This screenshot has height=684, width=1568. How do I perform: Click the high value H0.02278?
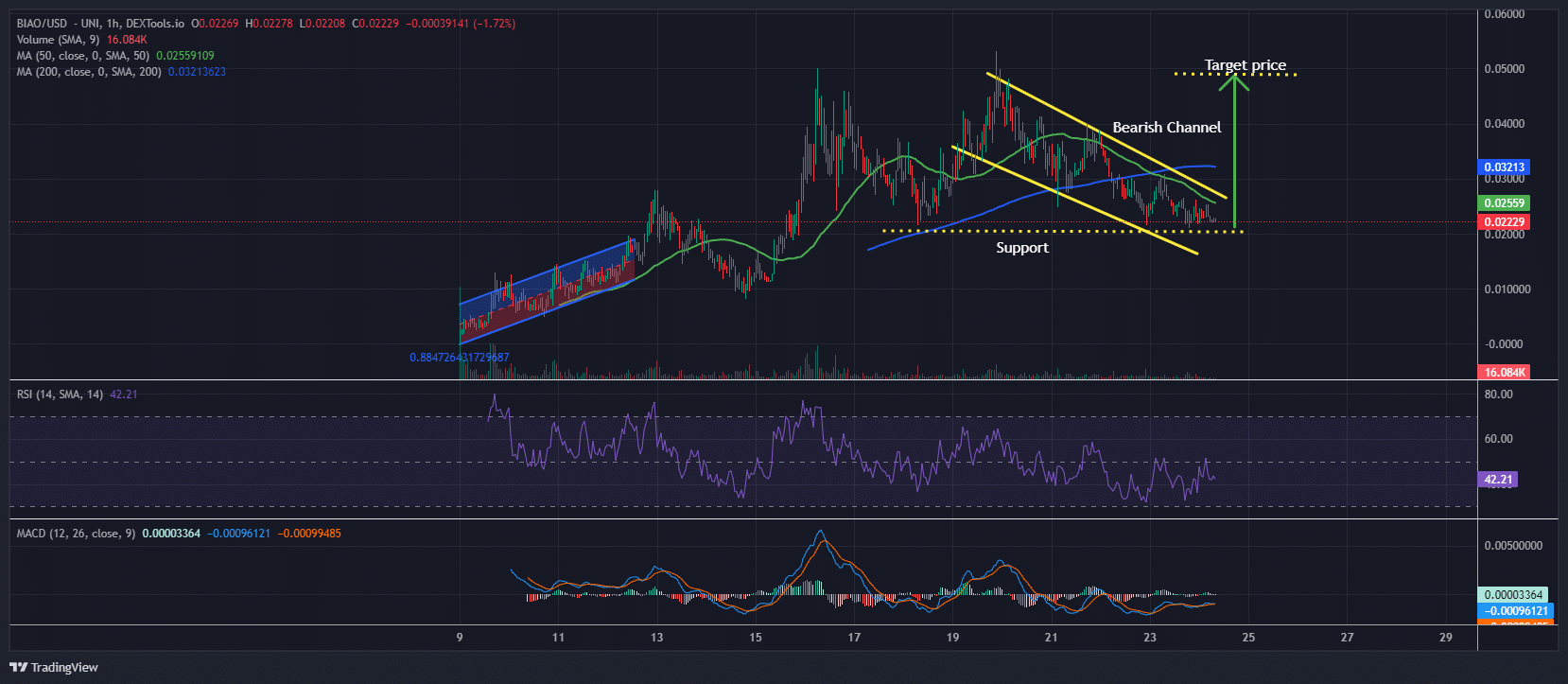(x=270, y=24)
